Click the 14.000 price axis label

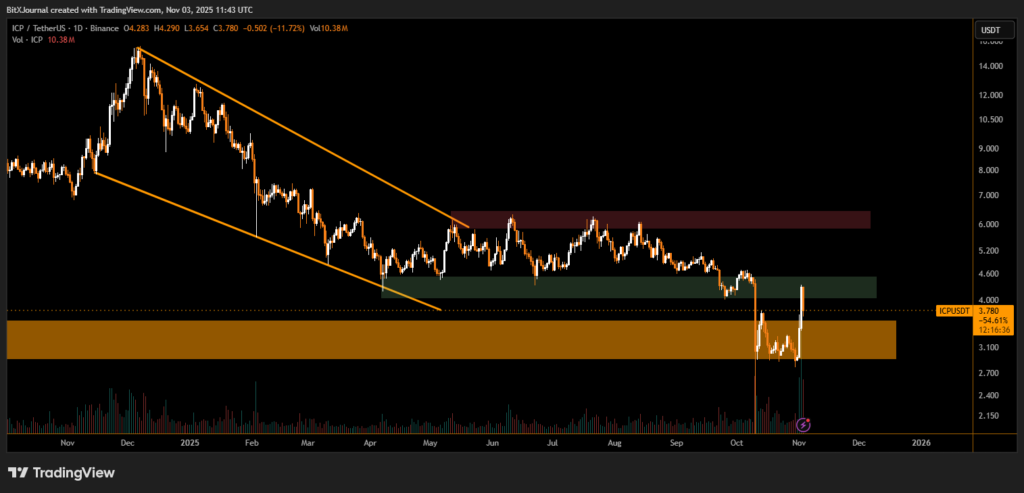pos(991,67)
